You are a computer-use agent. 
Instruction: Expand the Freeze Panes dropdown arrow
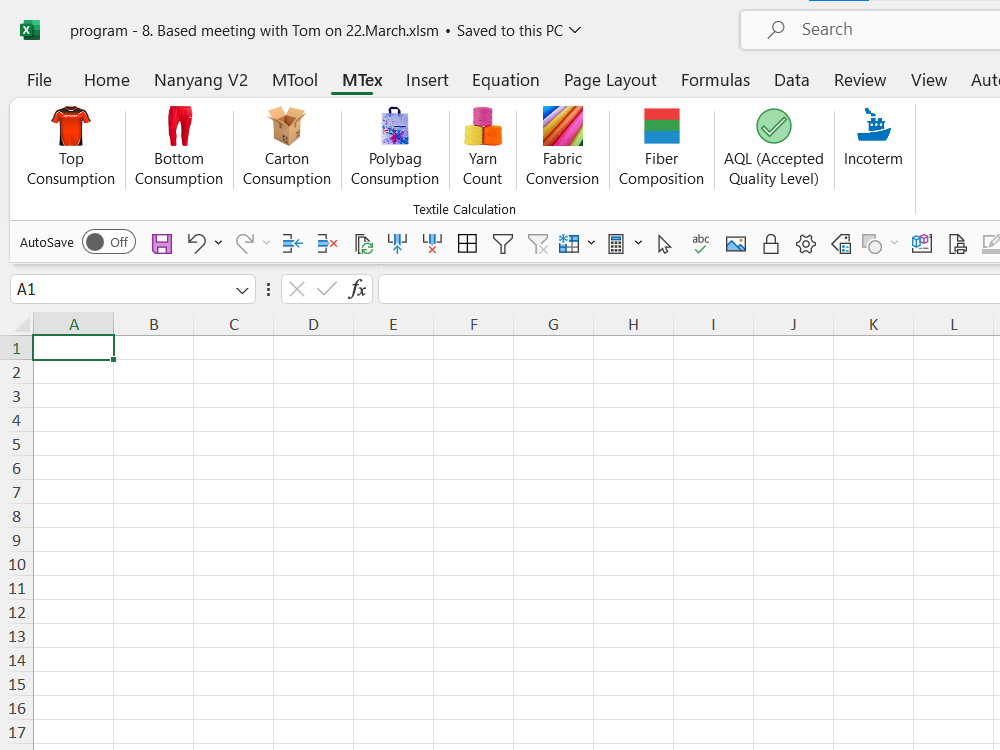click(x=591, y=243)
